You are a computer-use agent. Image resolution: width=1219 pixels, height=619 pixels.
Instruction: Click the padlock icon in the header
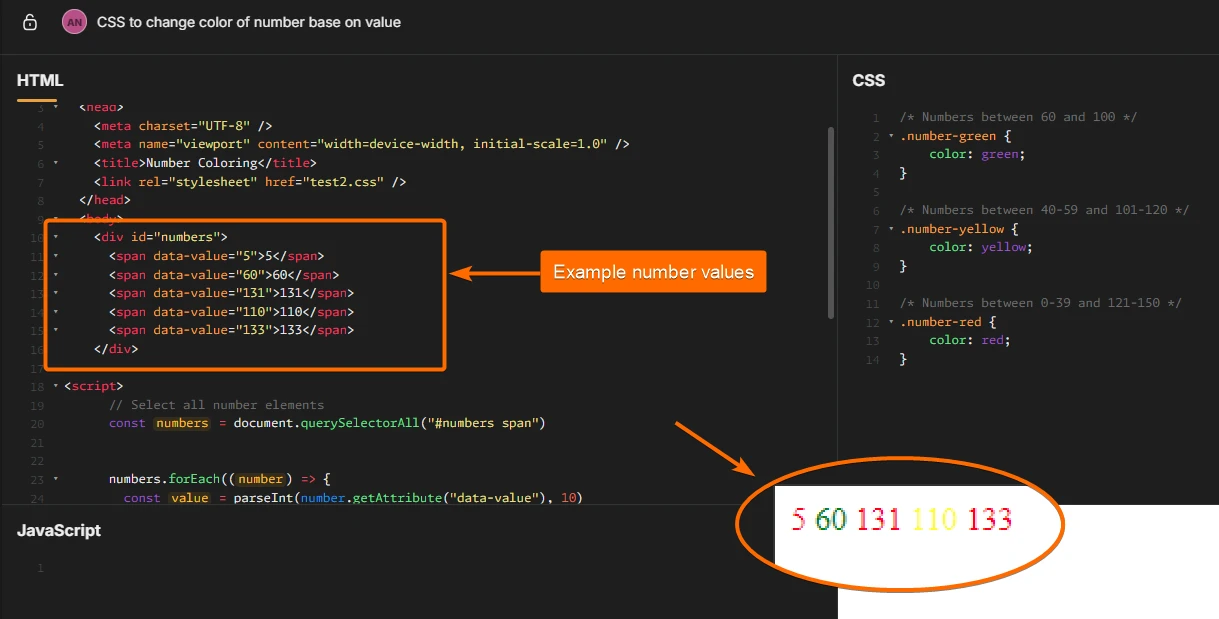click(29, 21)
